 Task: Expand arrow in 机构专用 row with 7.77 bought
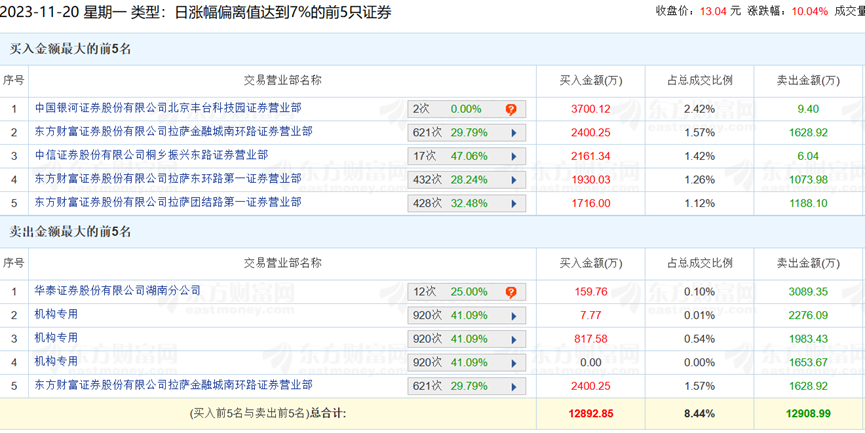point(514,316)
